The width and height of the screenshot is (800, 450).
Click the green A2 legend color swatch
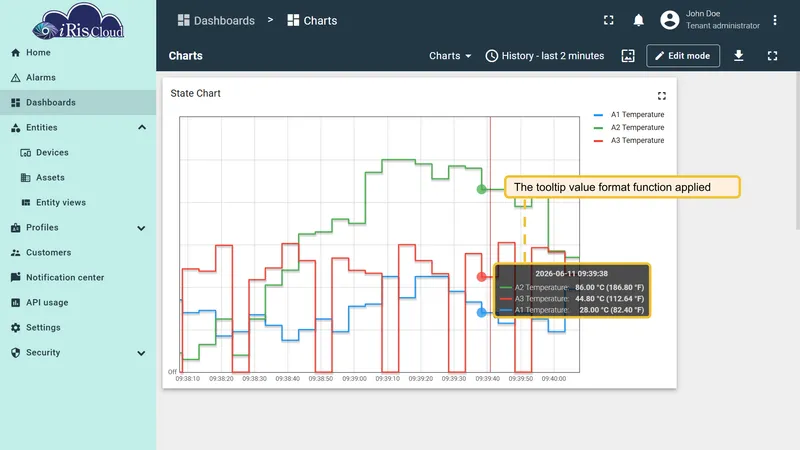click(x=598, y=128)
